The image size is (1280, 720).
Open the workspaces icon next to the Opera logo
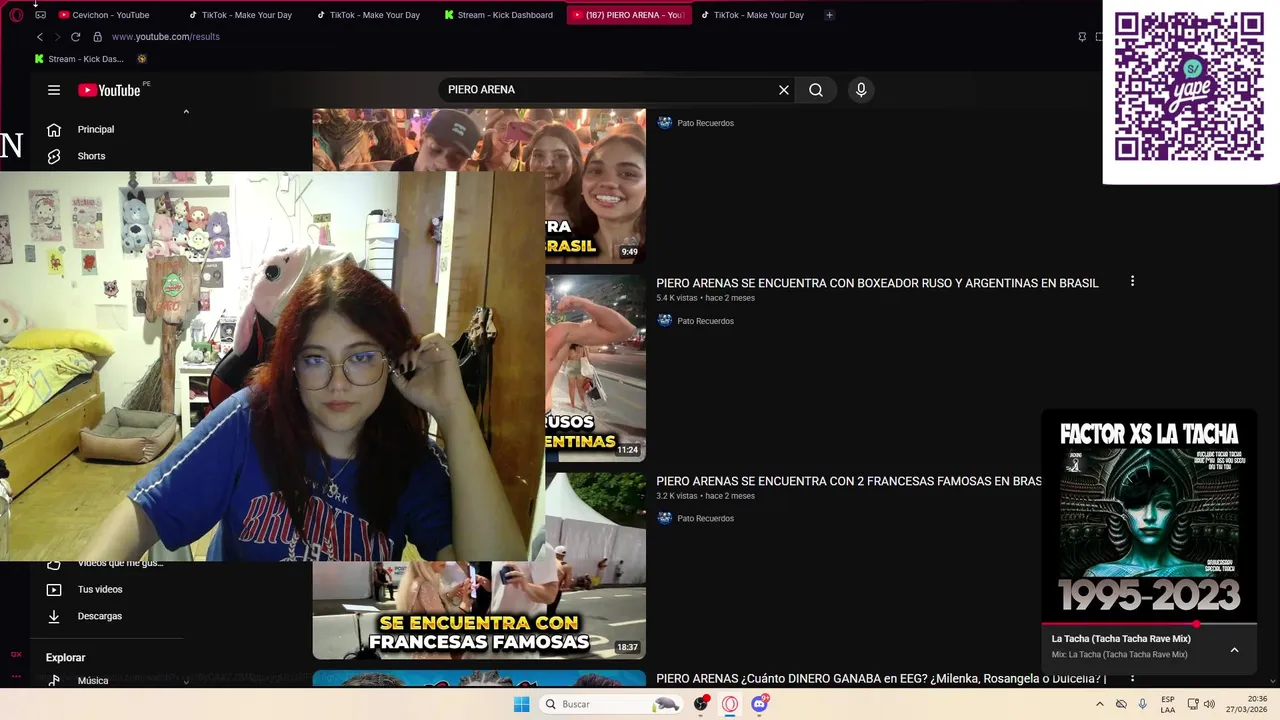tap(40, 15)
